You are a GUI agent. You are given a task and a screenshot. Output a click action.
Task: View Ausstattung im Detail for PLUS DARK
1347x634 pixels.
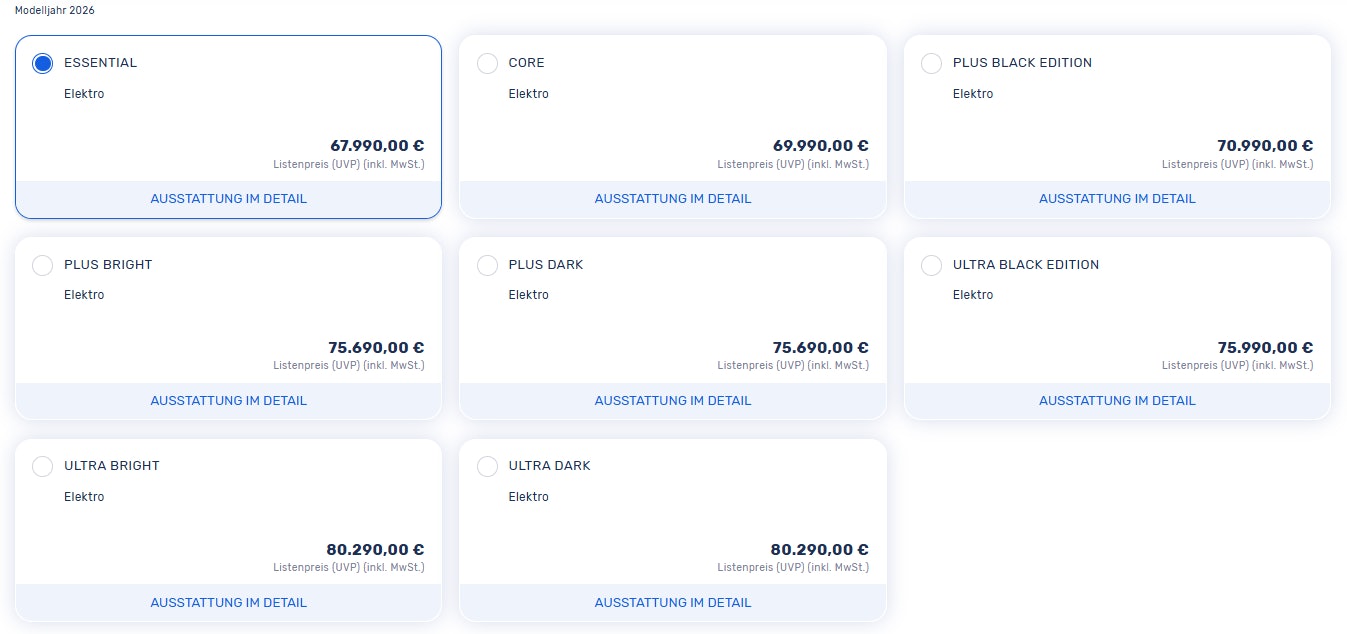point(673,401)
